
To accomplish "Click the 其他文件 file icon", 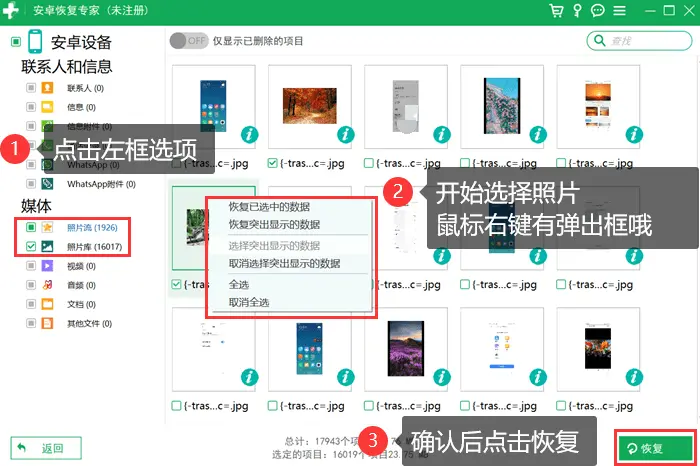I will tap(47, 323).
